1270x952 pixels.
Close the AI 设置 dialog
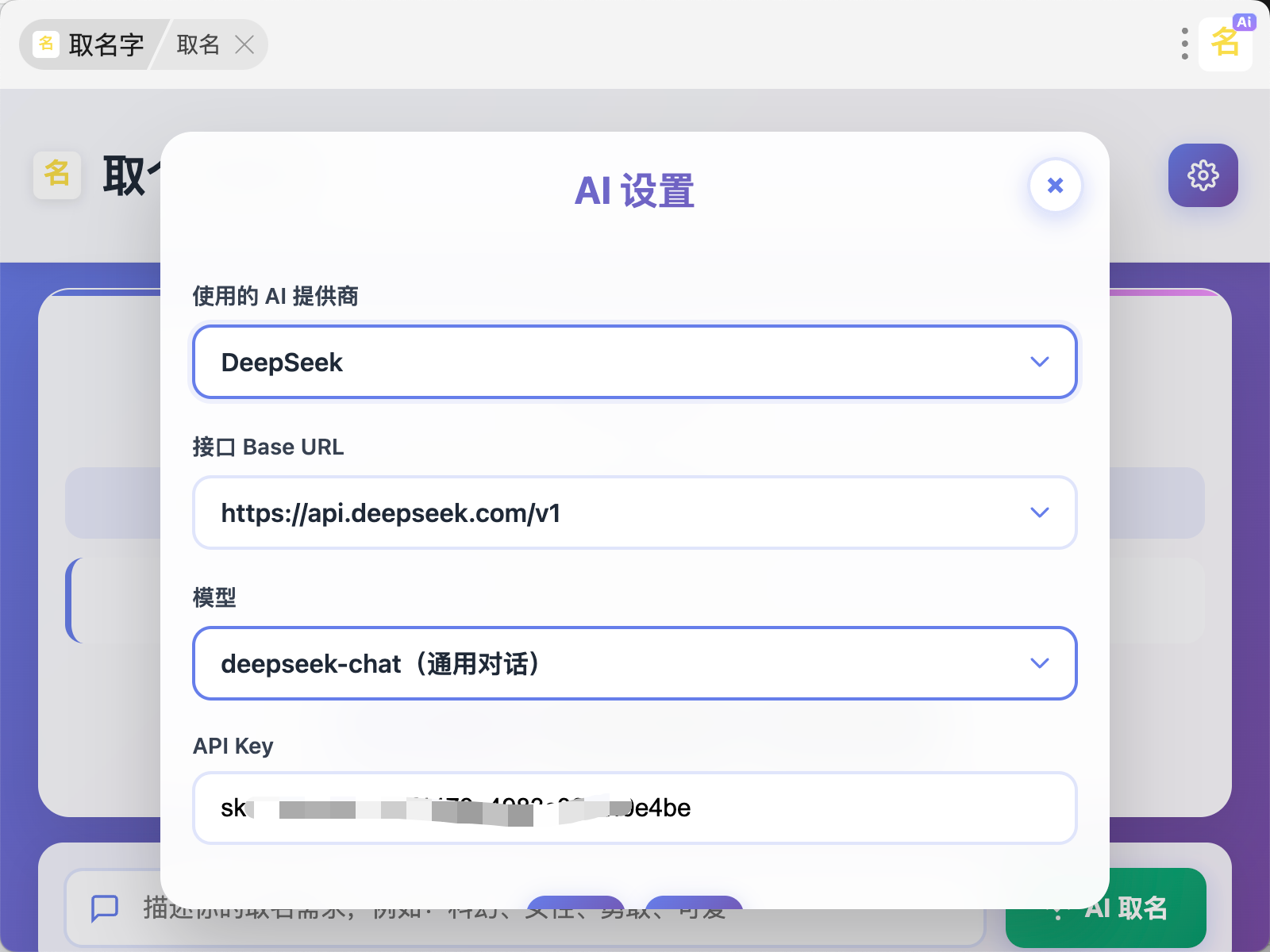(1055, 186)
